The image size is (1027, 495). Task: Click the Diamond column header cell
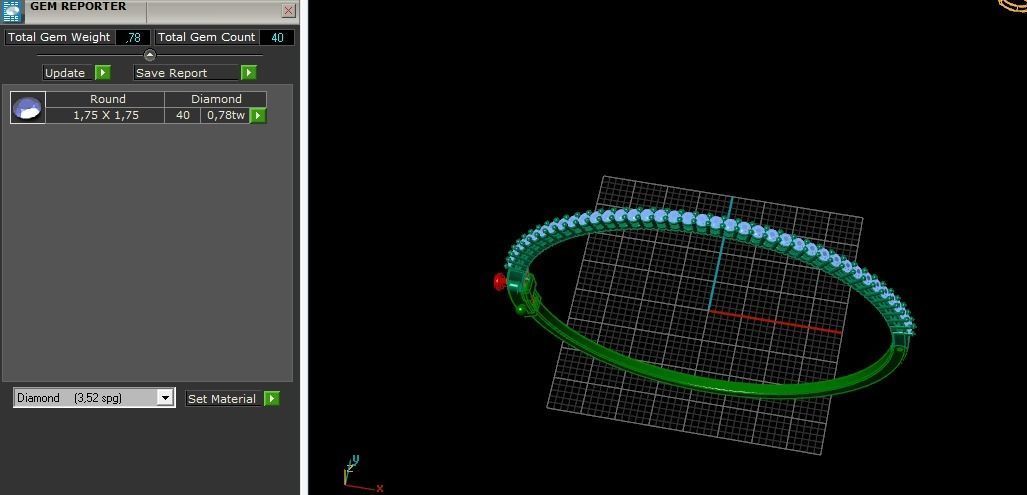point(215,99)
